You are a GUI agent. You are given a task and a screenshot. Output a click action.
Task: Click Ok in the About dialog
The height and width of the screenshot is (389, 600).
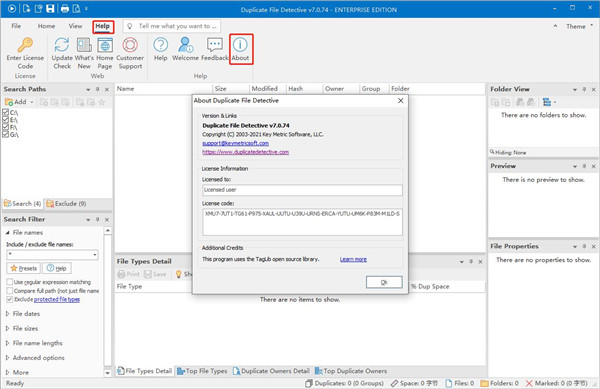coord(384,282)
